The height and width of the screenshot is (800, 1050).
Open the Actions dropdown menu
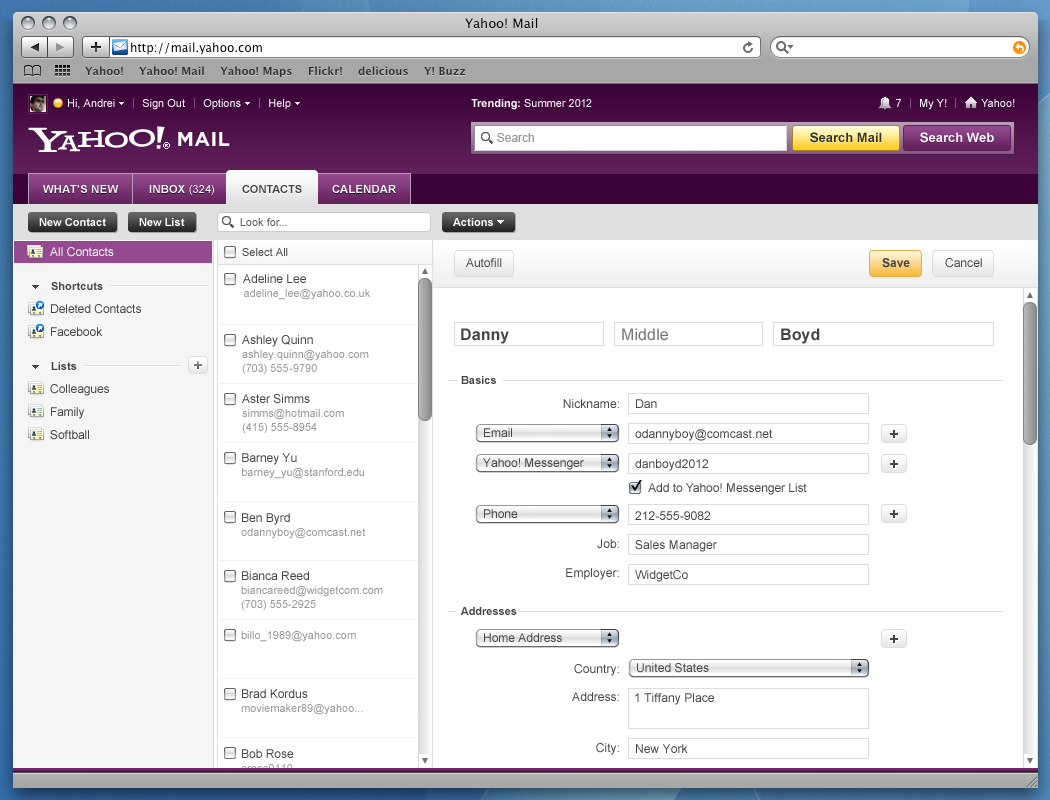coord(478,222)
